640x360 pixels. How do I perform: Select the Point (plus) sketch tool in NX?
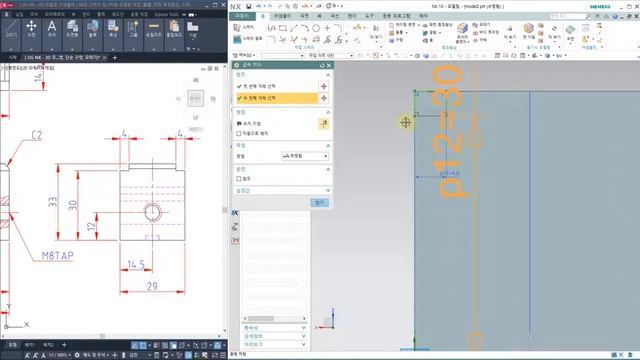click(x=327, y=28)
